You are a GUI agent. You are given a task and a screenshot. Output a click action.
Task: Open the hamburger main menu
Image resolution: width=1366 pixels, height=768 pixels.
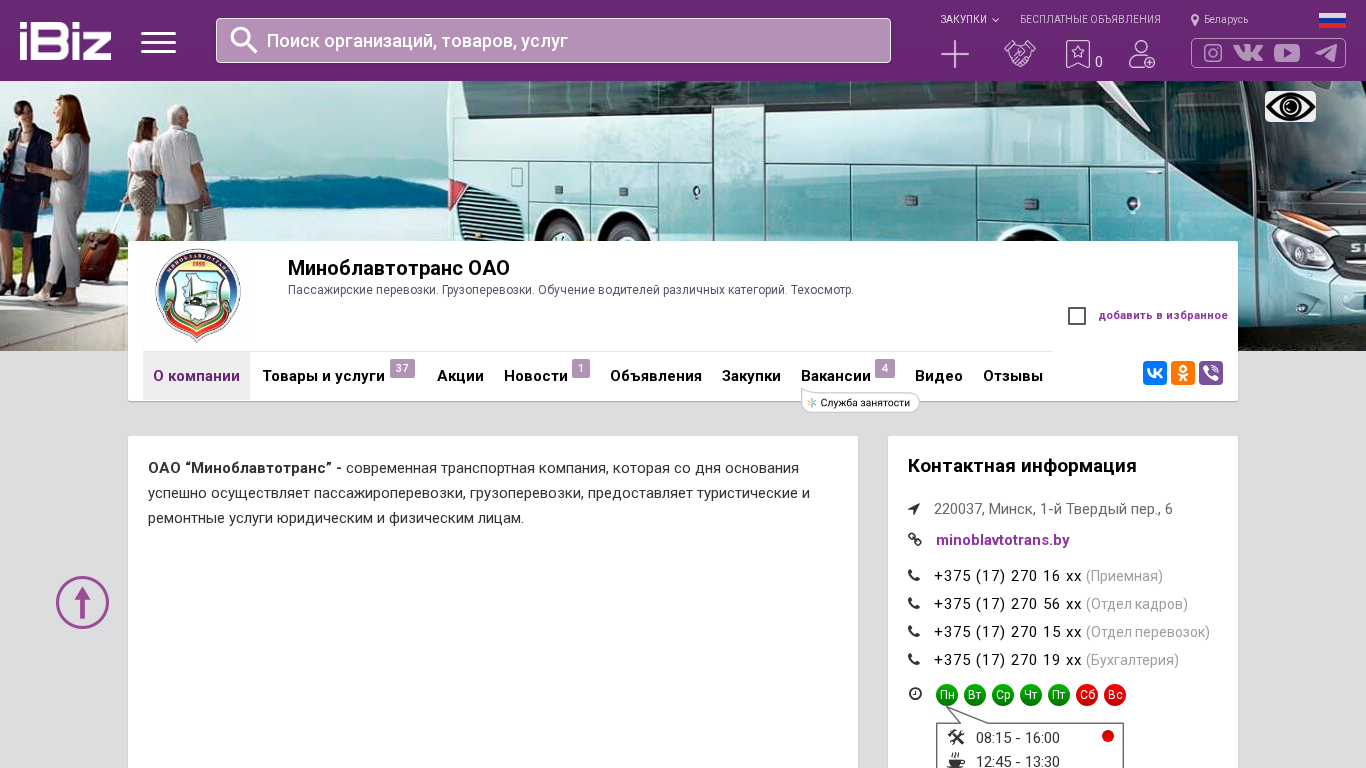pos(158,42)
